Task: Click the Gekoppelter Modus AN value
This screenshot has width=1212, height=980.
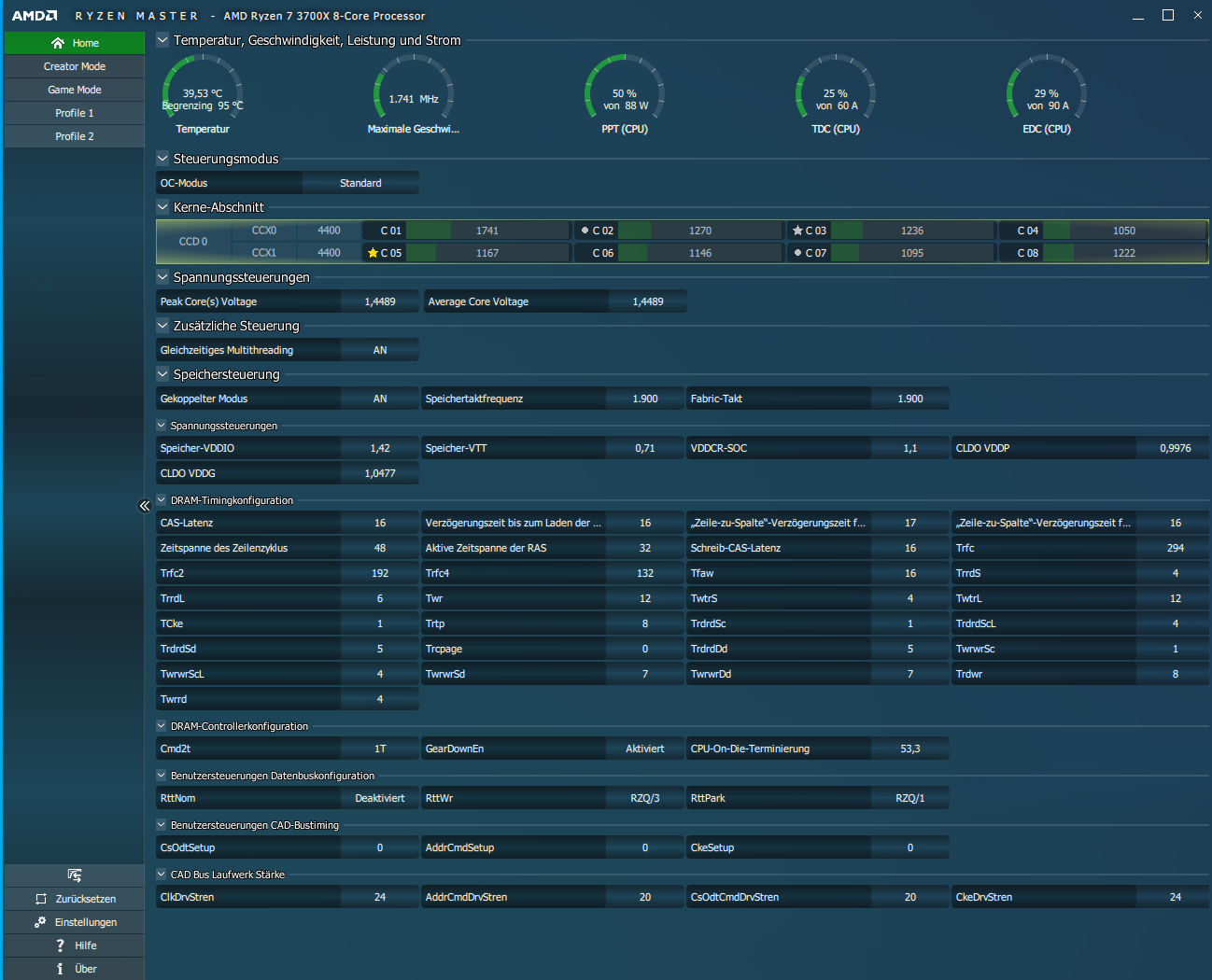Action: click(380, 399)
